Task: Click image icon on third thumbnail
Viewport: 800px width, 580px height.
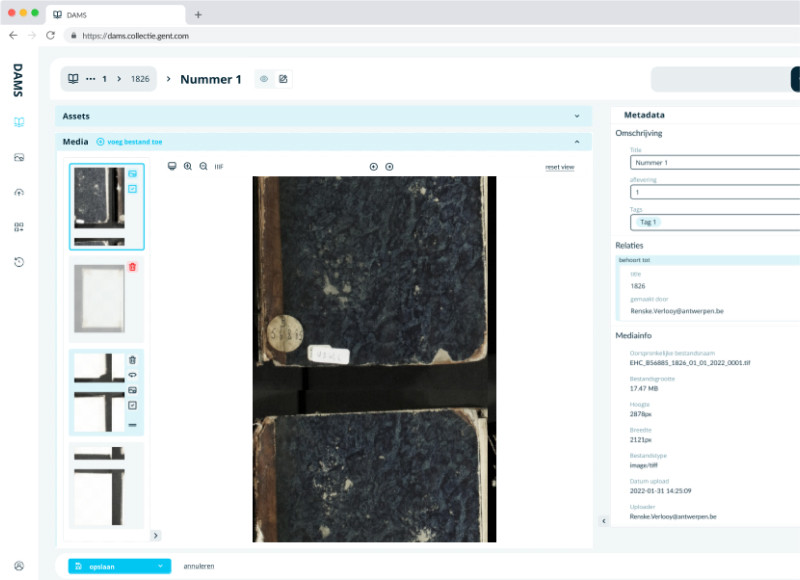Action: click(133, 390)
